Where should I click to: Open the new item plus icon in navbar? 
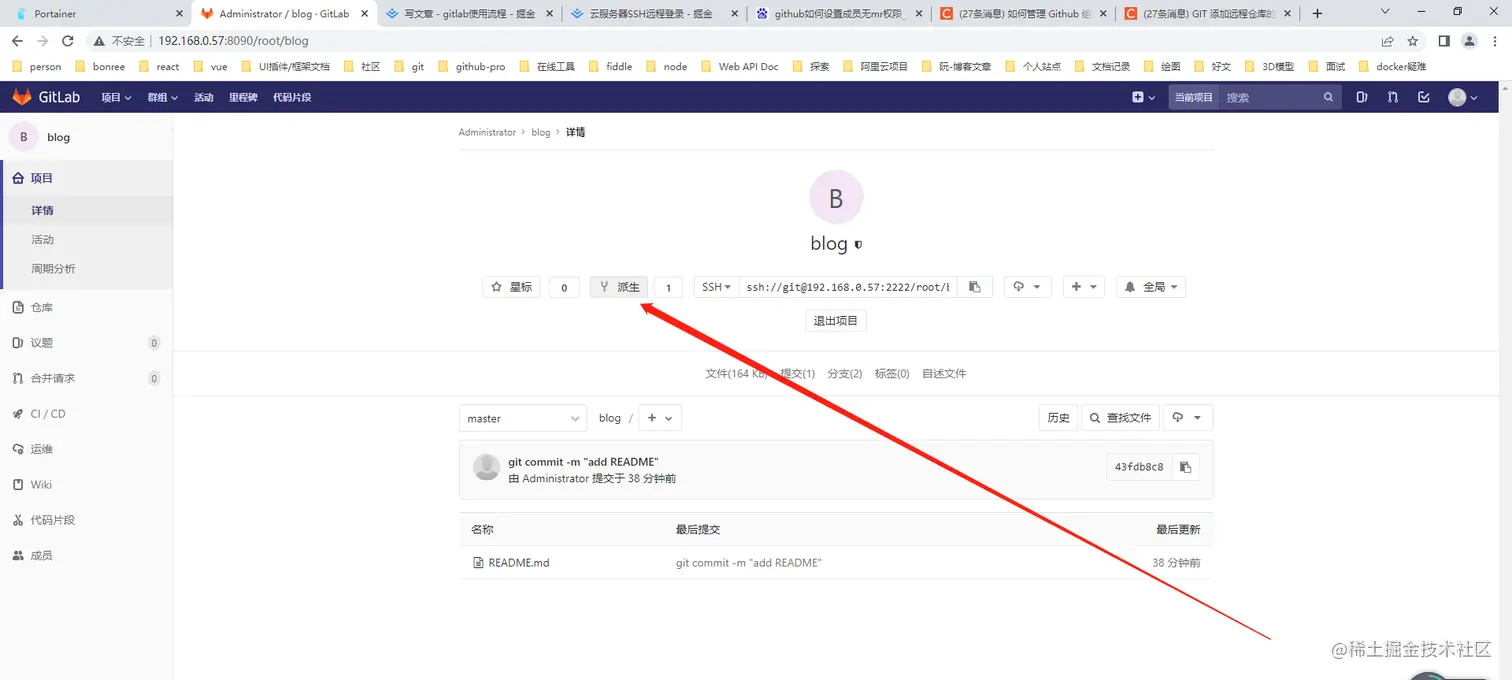[1143, 97]
